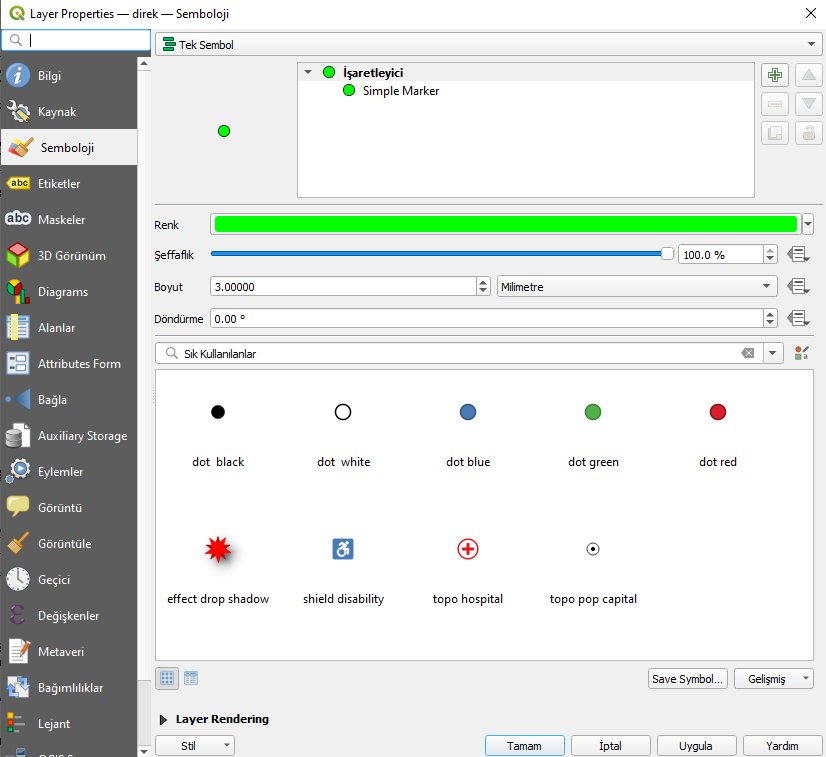Open the Milimetre unit dropdown
826x757 pixels.
pos(637,287)
